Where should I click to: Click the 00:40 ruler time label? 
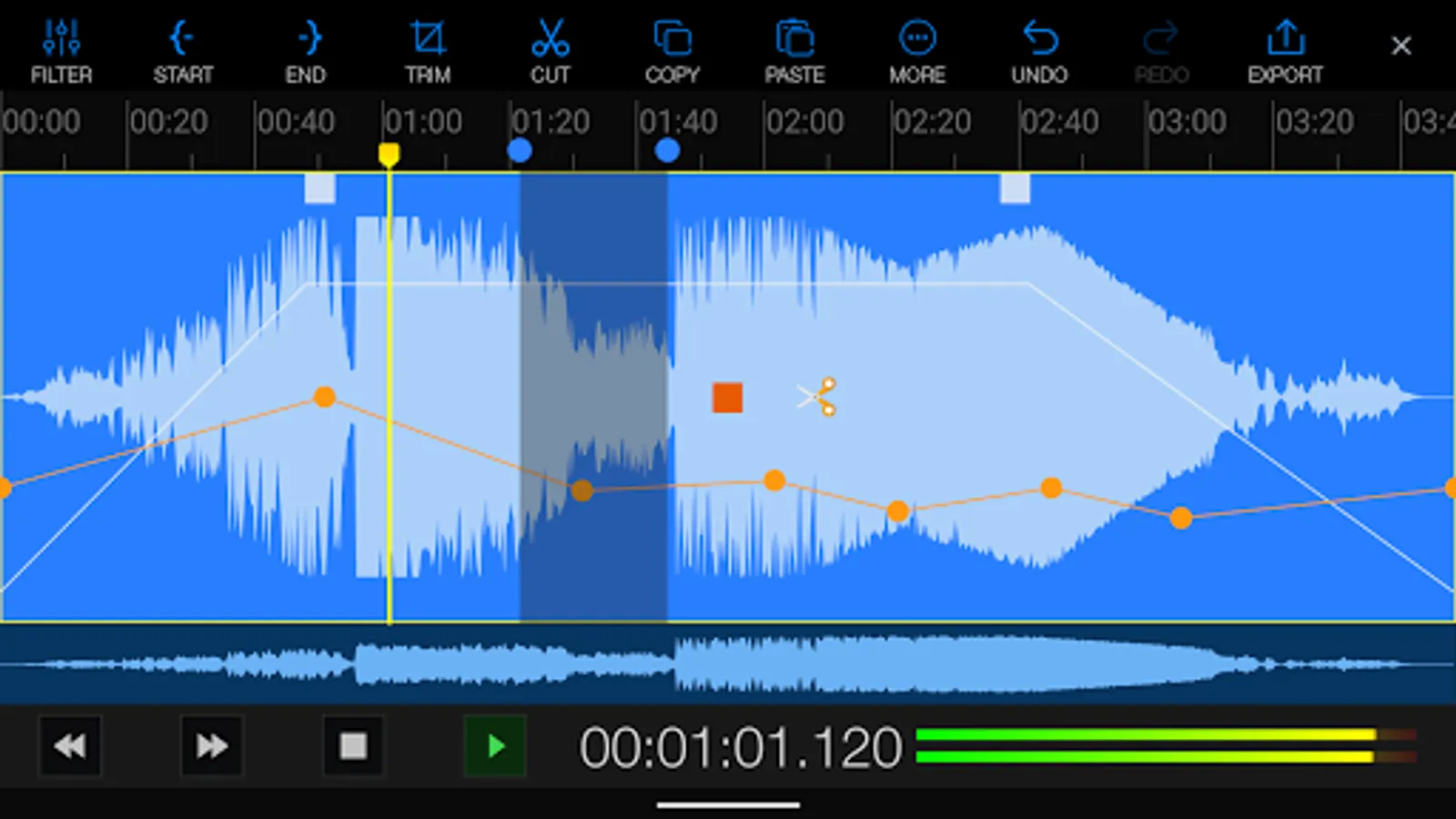296,121
